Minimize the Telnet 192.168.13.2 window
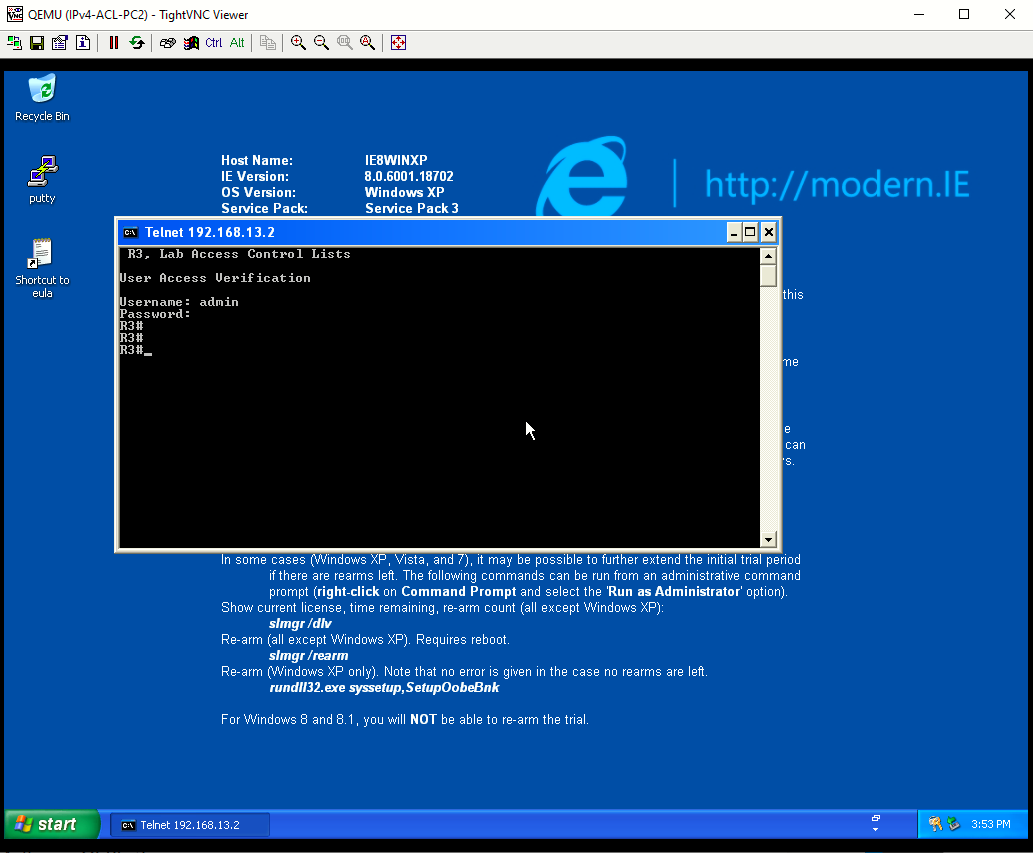 pos(734,233)
